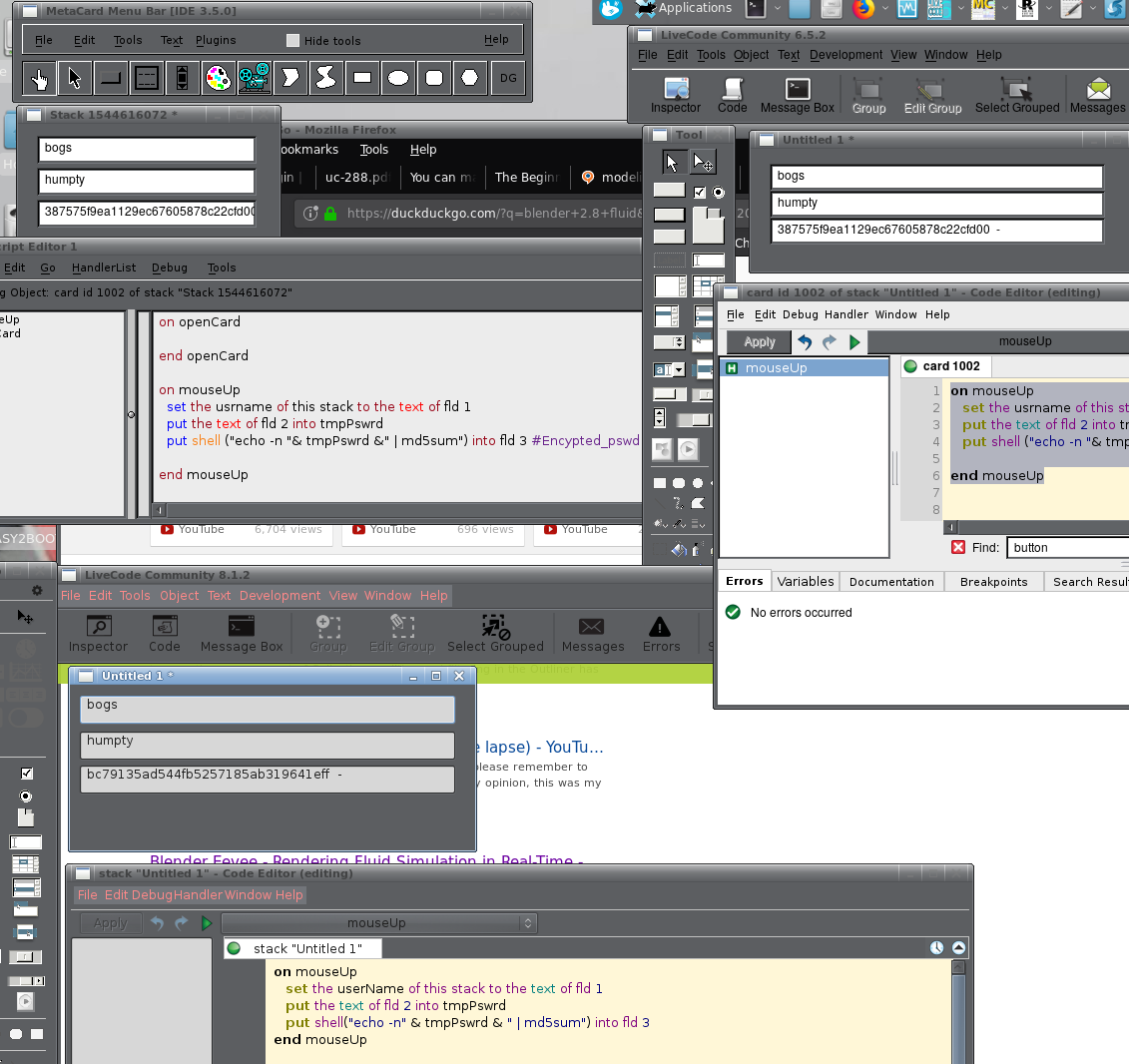Viewport: 1129px width, 1064px height.
Task: Open the Plugins menu in MetaCard
Action: (x=216, y=41)
